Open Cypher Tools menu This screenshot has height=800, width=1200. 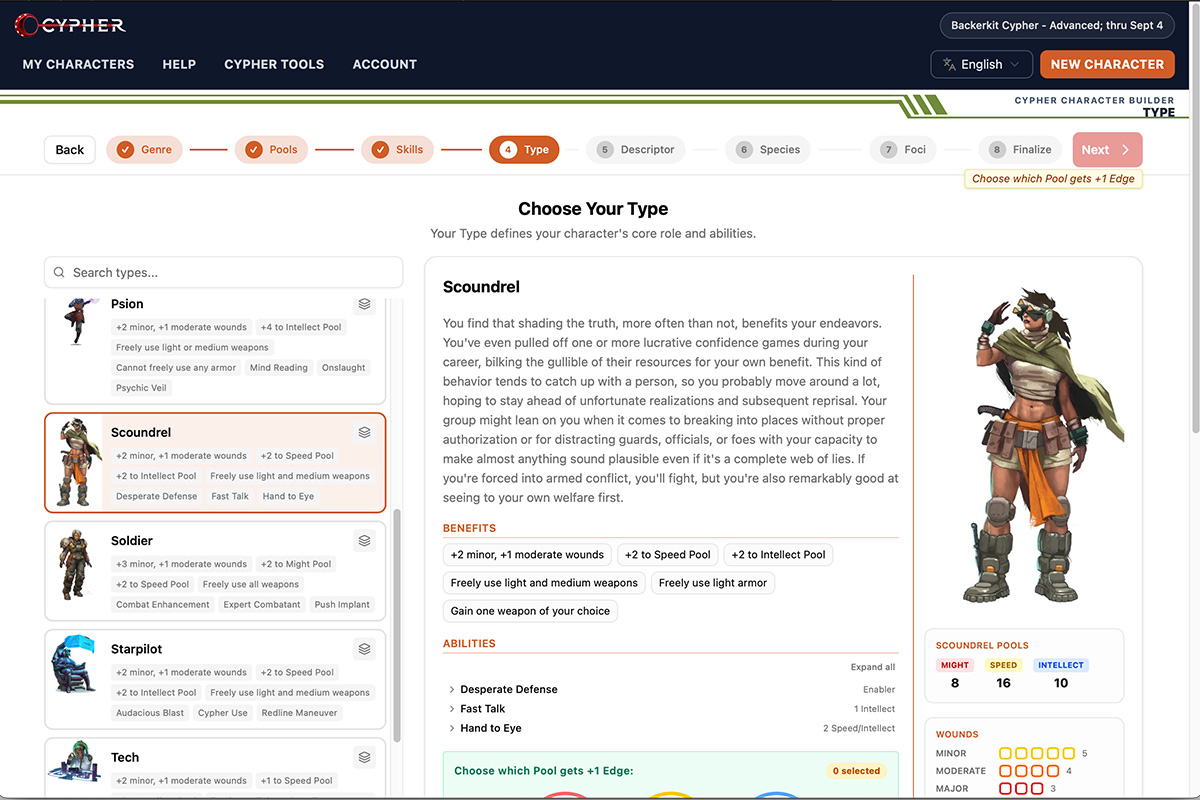pyautogui.click(x=274, y=64)
